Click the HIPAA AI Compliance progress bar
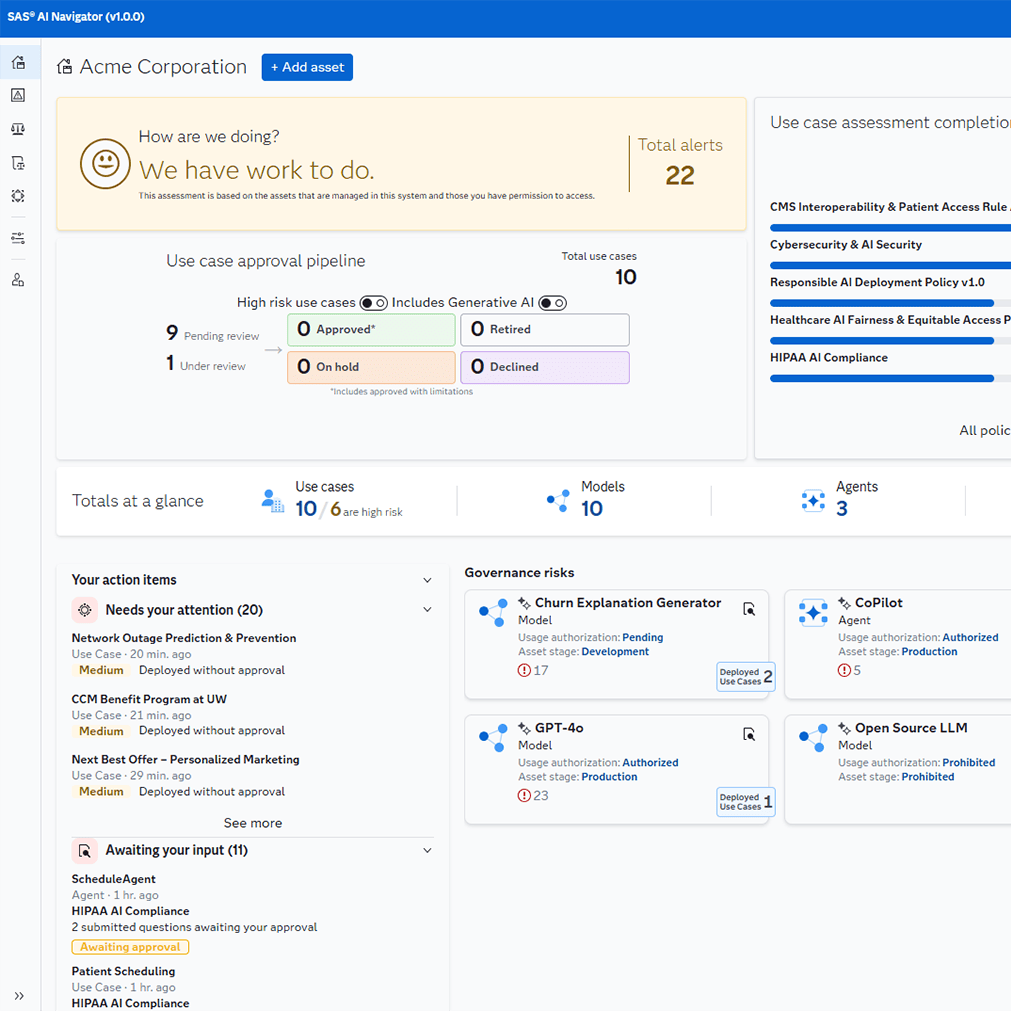Viewport: 1011px width, 1011px height. click(880, 377)
